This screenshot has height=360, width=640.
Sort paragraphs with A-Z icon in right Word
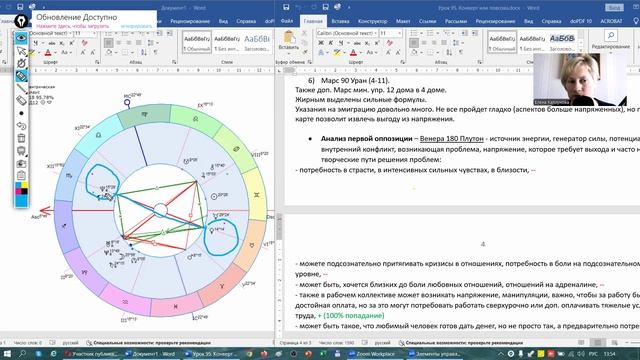click(449, 53)
